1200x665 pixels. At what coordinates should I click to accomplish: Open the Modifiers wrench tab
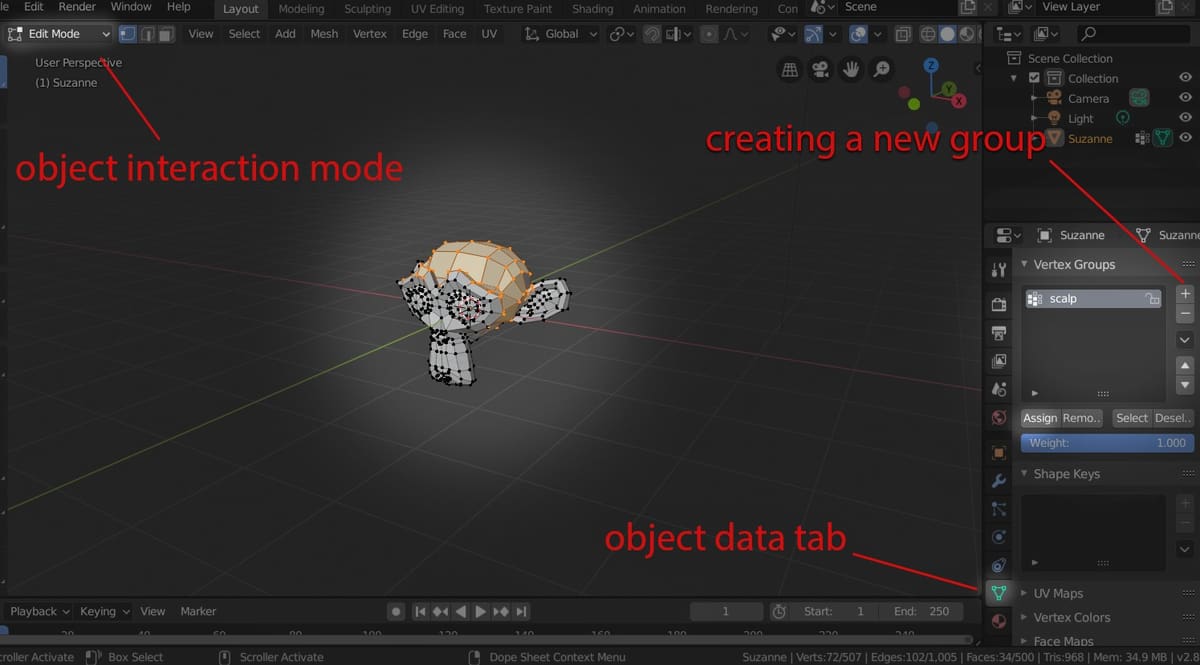tap(998, 481)
